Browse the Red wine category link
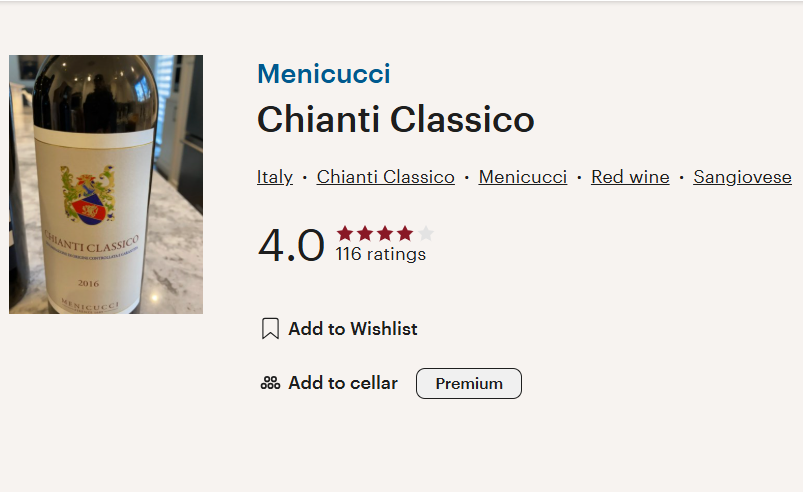Viewport: 803px width, 492px height. coord(630,177)
